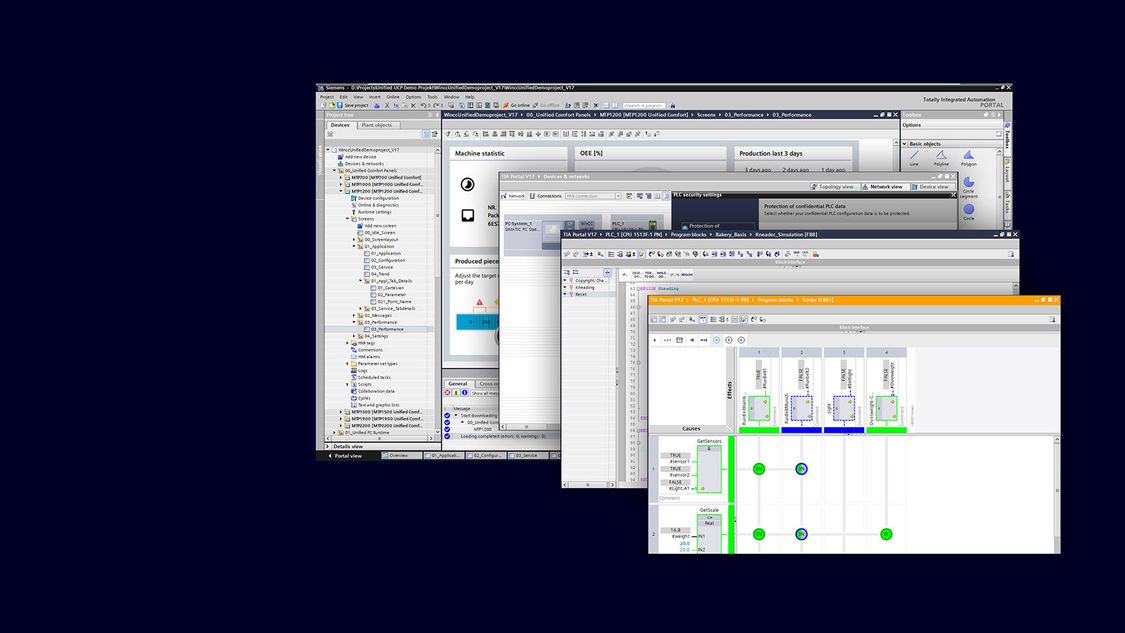Image resolution: width=1125 pixels, height=633 pixels.
Task: Toggle the blue-ringed intersection on row 2 column 2
Action: click(801, 534)
